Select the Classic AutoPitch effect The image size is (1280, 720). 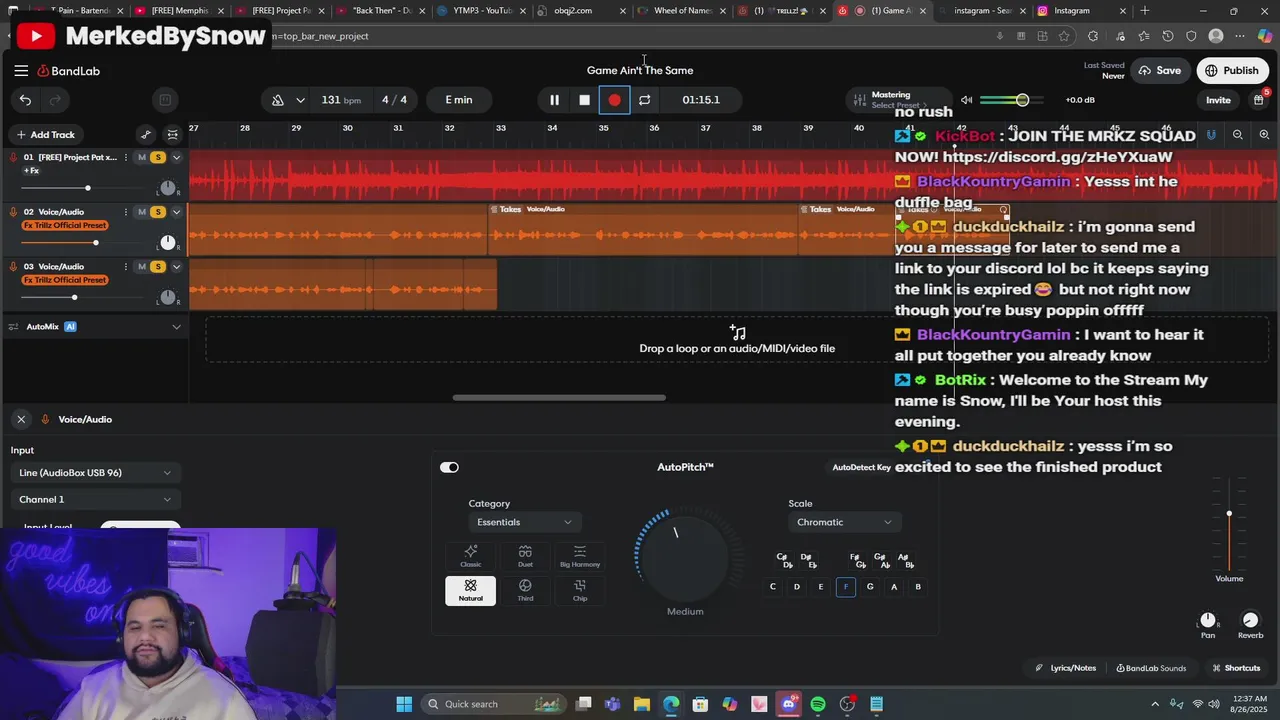click(470, 556)
